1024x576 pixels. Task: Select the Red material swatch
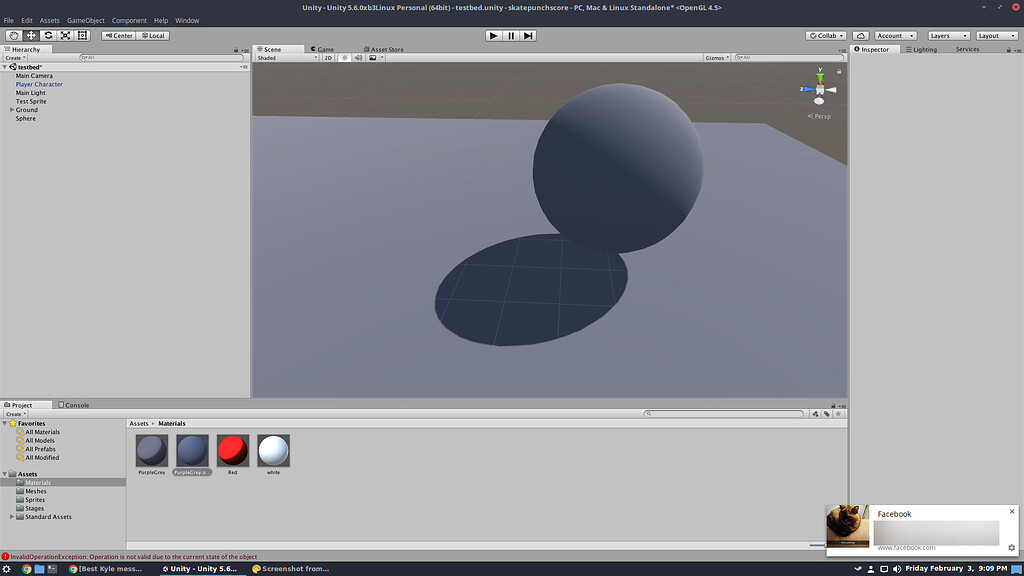click(x=232, y=450)
